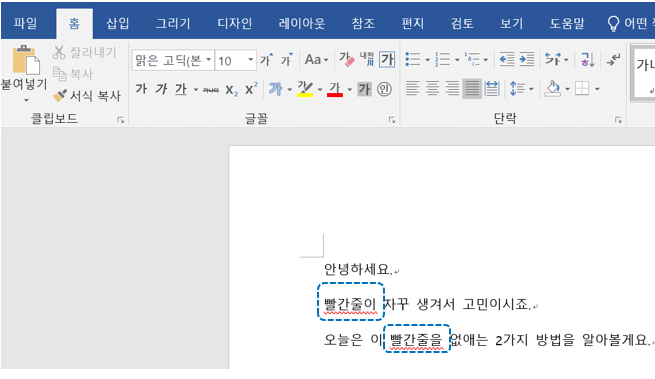Open the 단락 dialog launcher
The height and width of the screenshot is (379, 655).
click(618, 120)
